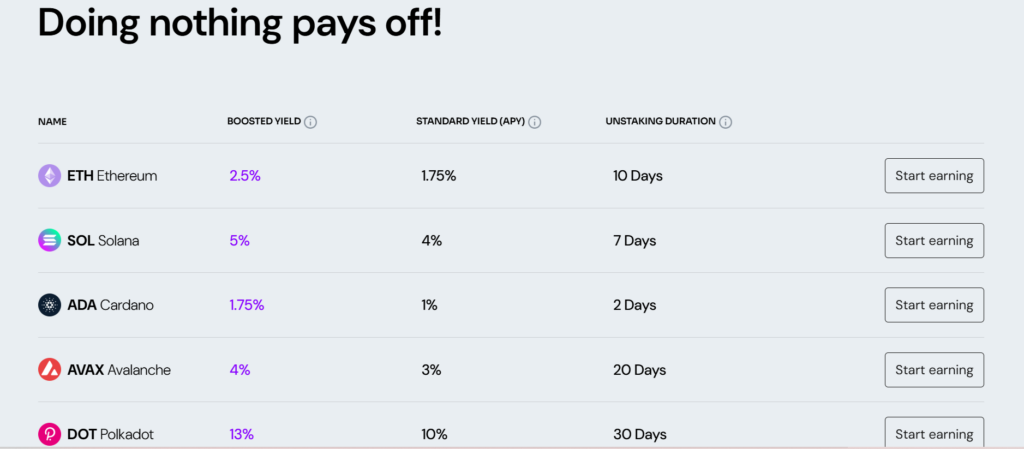Click the Solana coin icon

tap(50, 240)
